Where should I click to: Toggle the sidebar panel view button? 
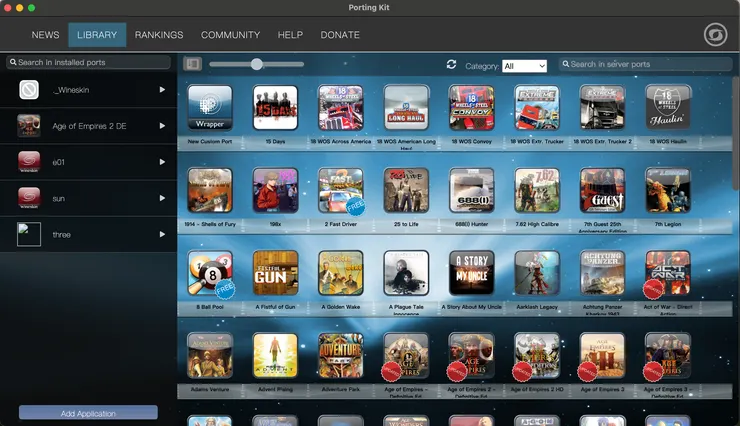(193, 64)
